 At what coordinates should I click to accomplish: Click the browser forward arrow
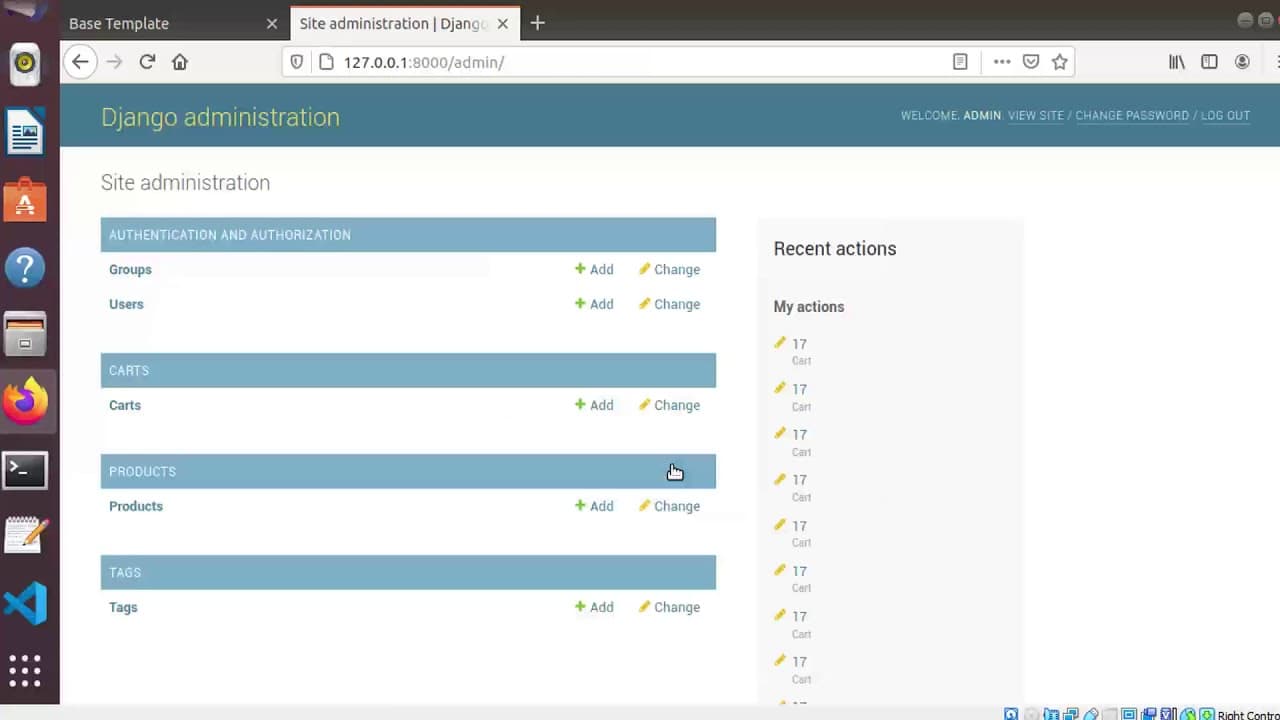click(114, 62)
